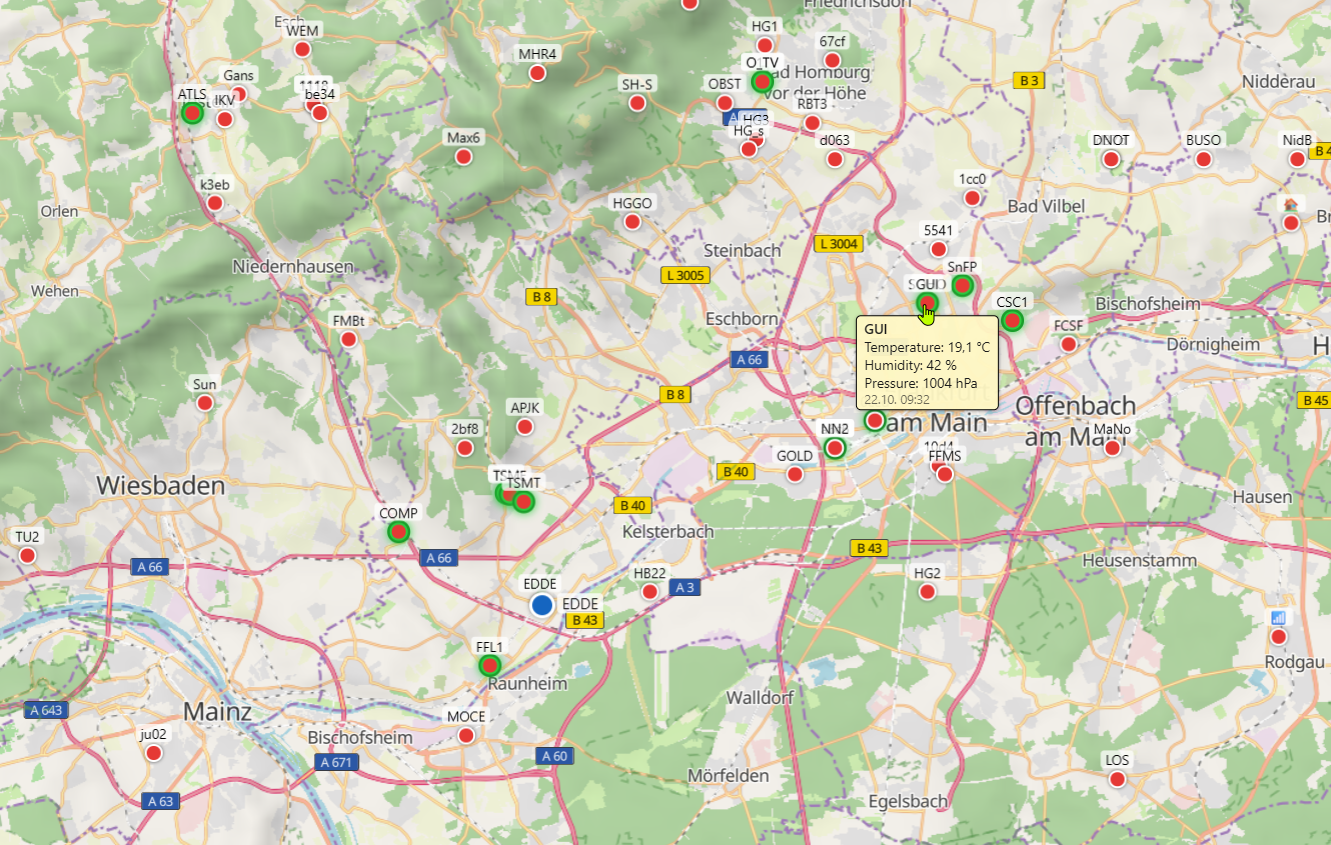Click the FMBt station marker
1331x845 pixels.
pos(349,339)
